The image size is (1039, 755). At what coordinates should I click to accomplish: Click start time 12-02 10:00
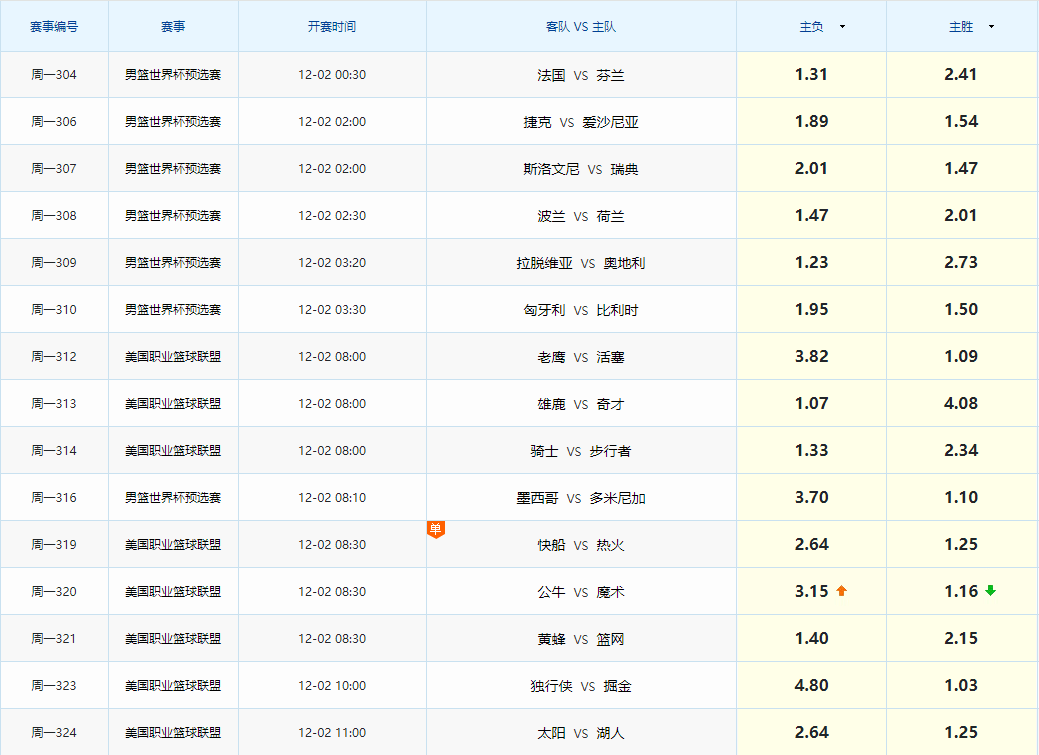point(332,686)
